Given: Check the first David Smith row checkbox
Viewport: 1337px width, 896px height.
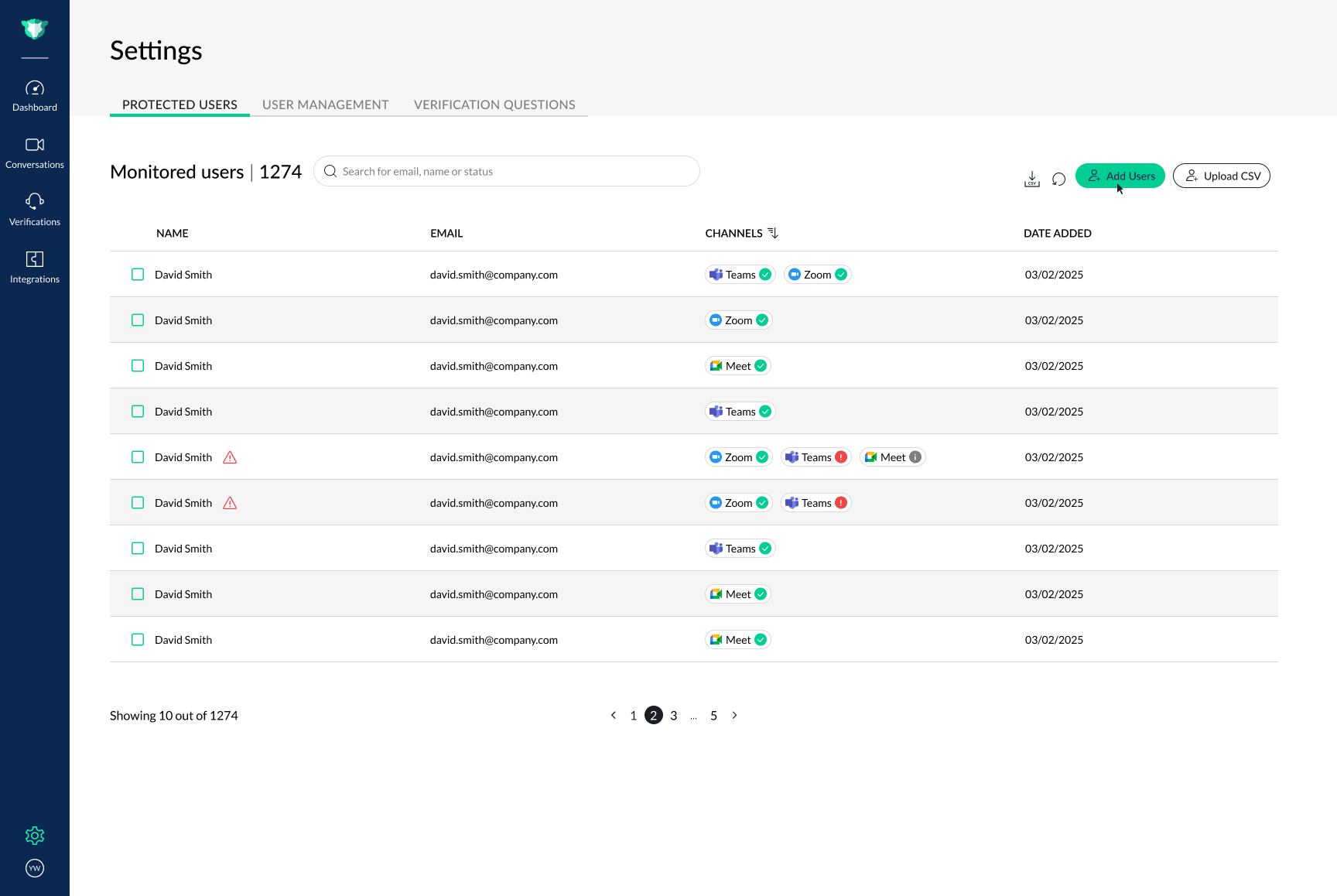Looking at the screenshot, I should [x=138, y=274].
